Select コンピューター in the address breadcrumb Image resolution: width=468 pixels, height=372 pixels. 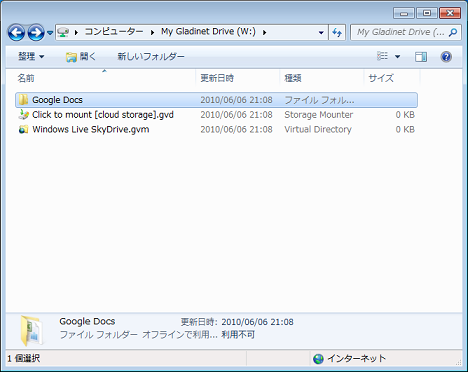tap(114, 32)
